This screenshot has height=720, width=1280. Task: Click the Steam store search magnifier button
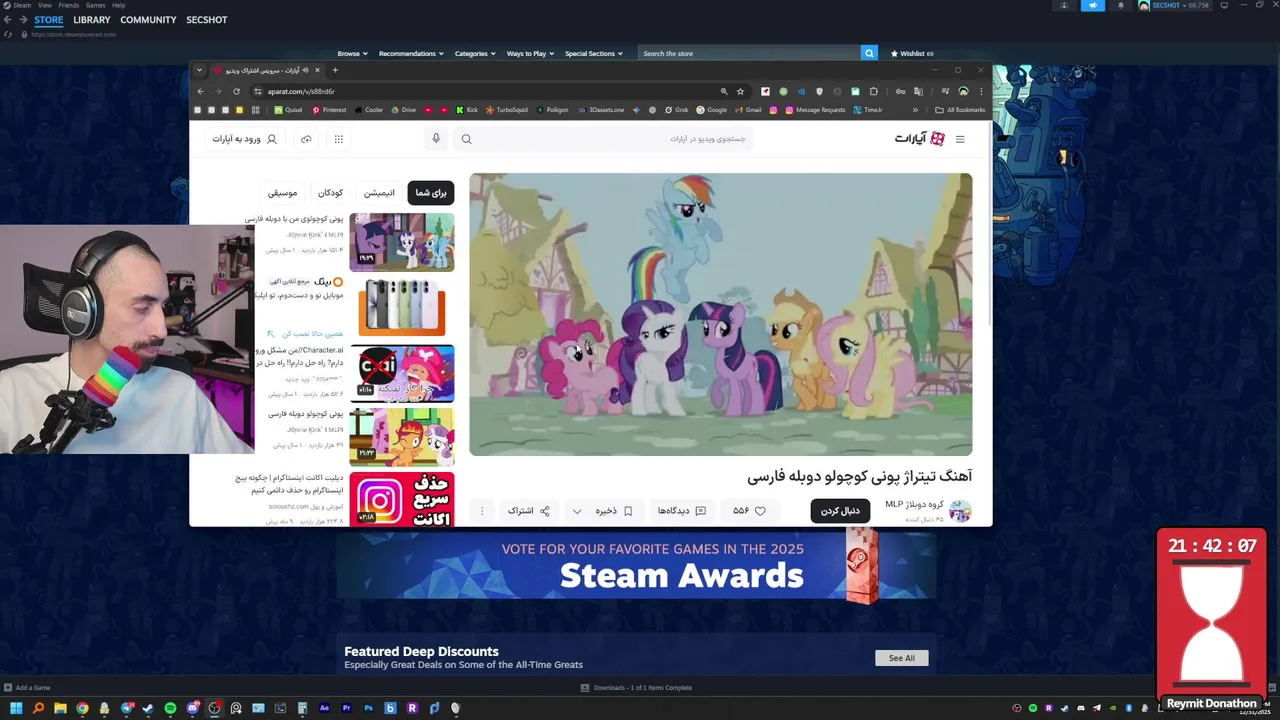click(869, 53)
